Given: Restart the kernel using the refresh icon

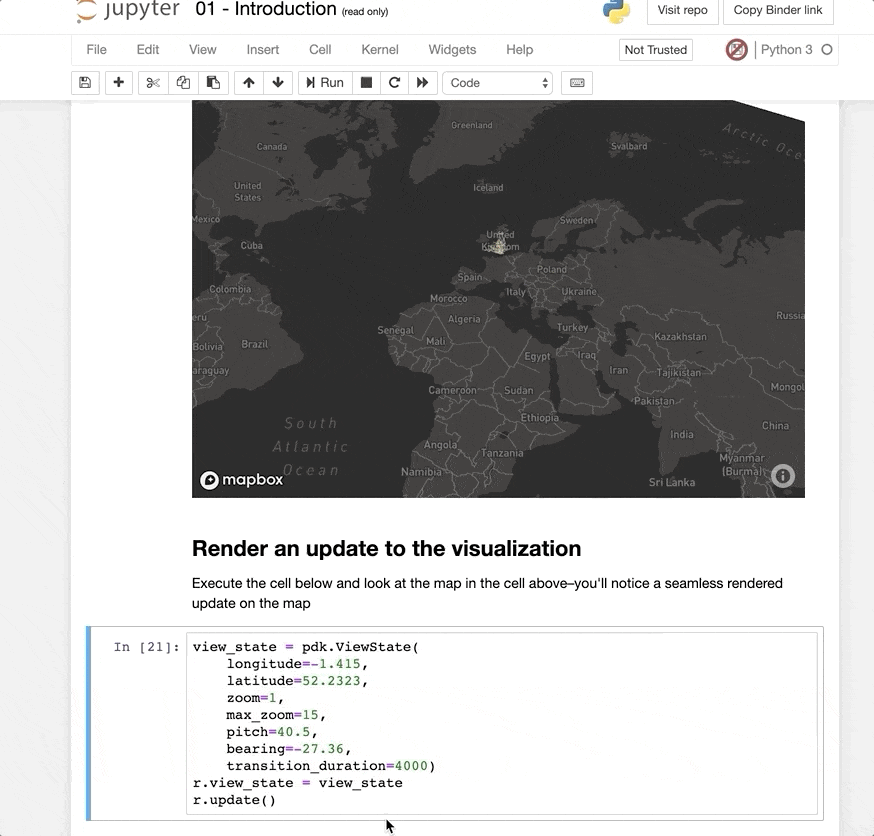Looking at the screenshot, I should click(x=394, y=83).
